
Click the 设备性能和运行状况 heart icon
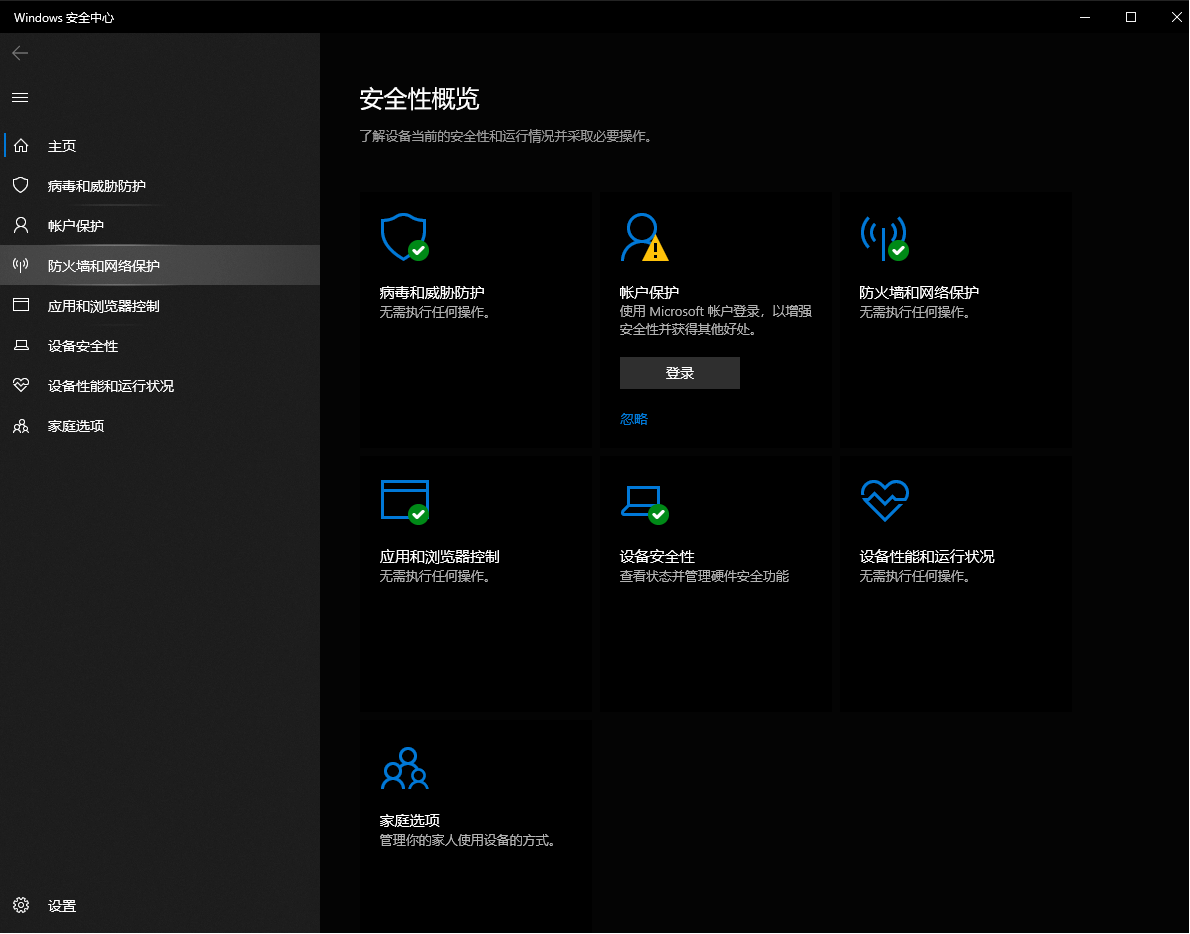click(884, 500)
